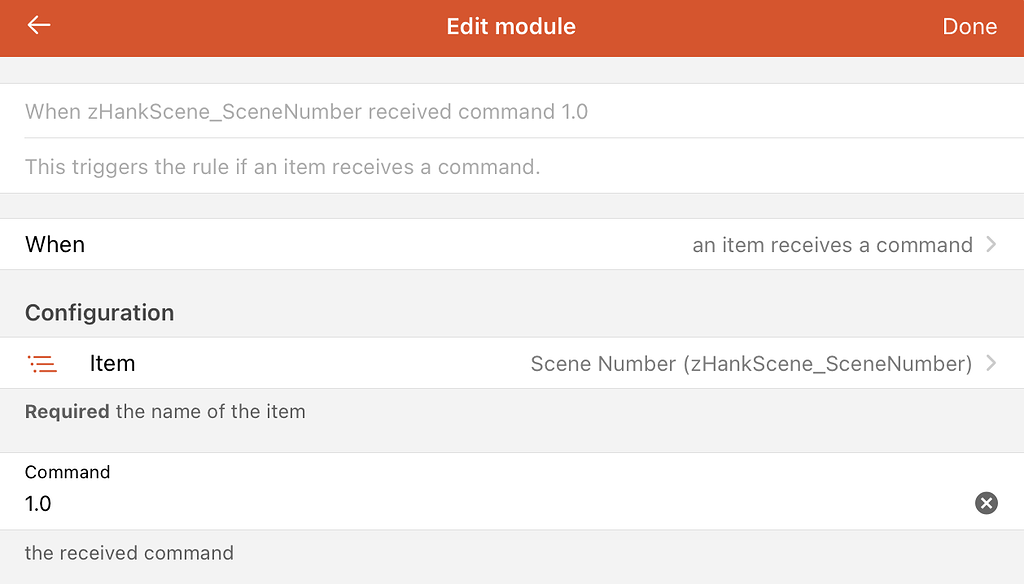Image resolution: width=1024 pixels, height=584 pixels.
Task: Select the Configuration section header
Action: tap(99, 312)
